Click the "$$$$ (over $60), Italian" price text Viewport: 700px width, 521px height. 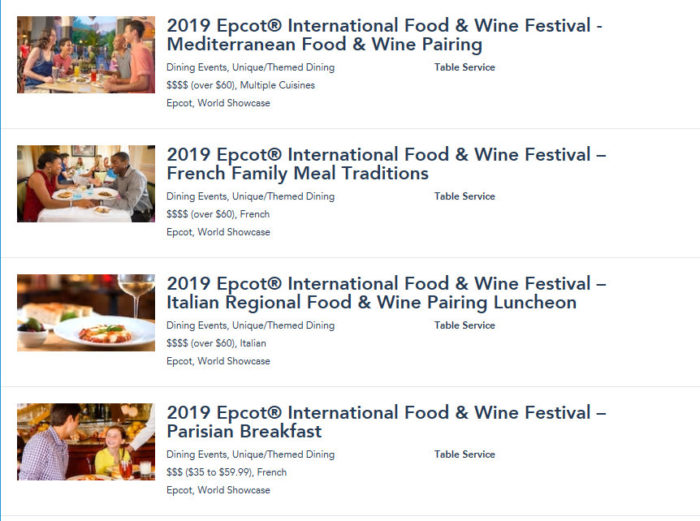(x=216, y=344)
